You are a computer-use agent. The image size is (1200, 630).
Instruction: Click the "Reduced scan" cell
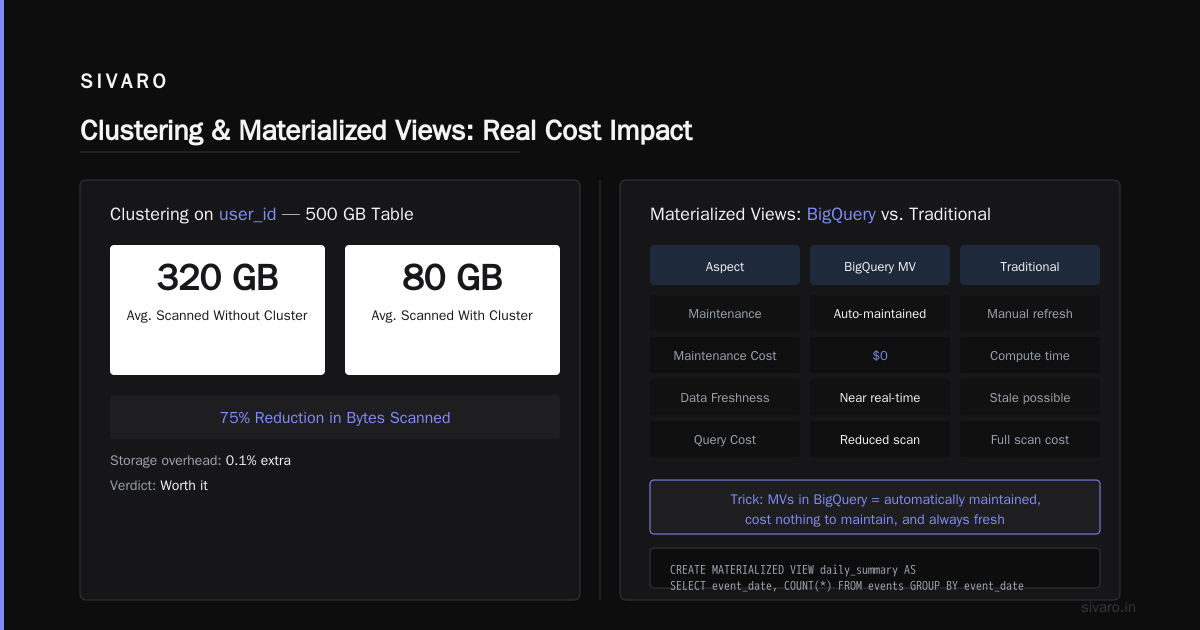pyautogui.click(x=880, y=439)
